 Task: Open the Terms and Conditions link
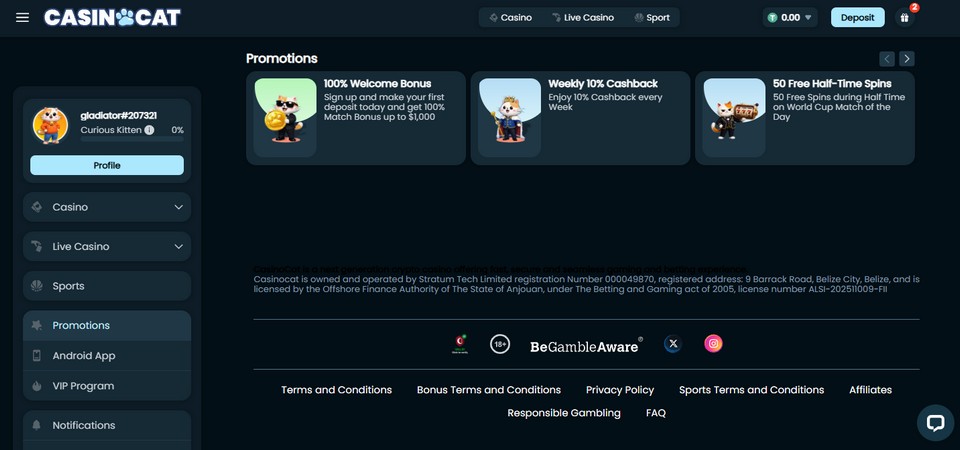(x=336, y=390)
